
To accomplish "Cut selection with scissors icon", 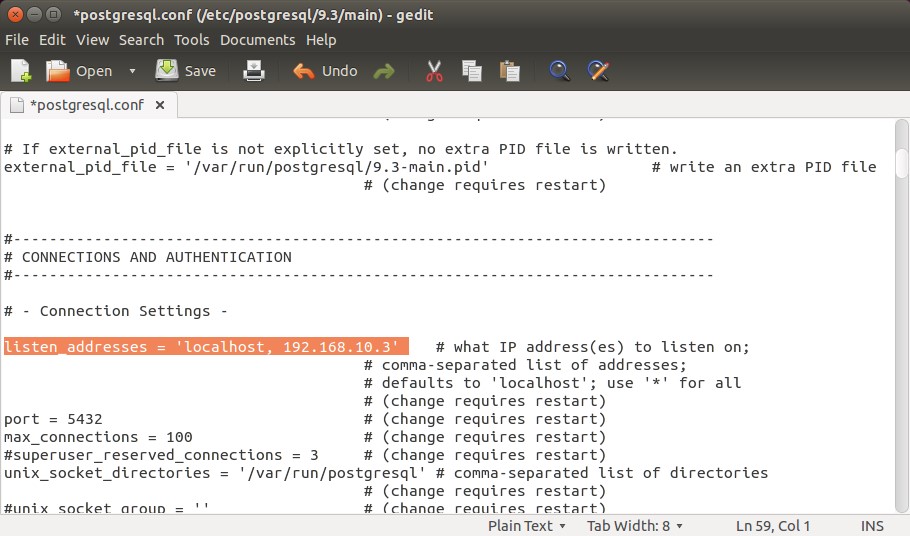I will (x=434, y=71).
